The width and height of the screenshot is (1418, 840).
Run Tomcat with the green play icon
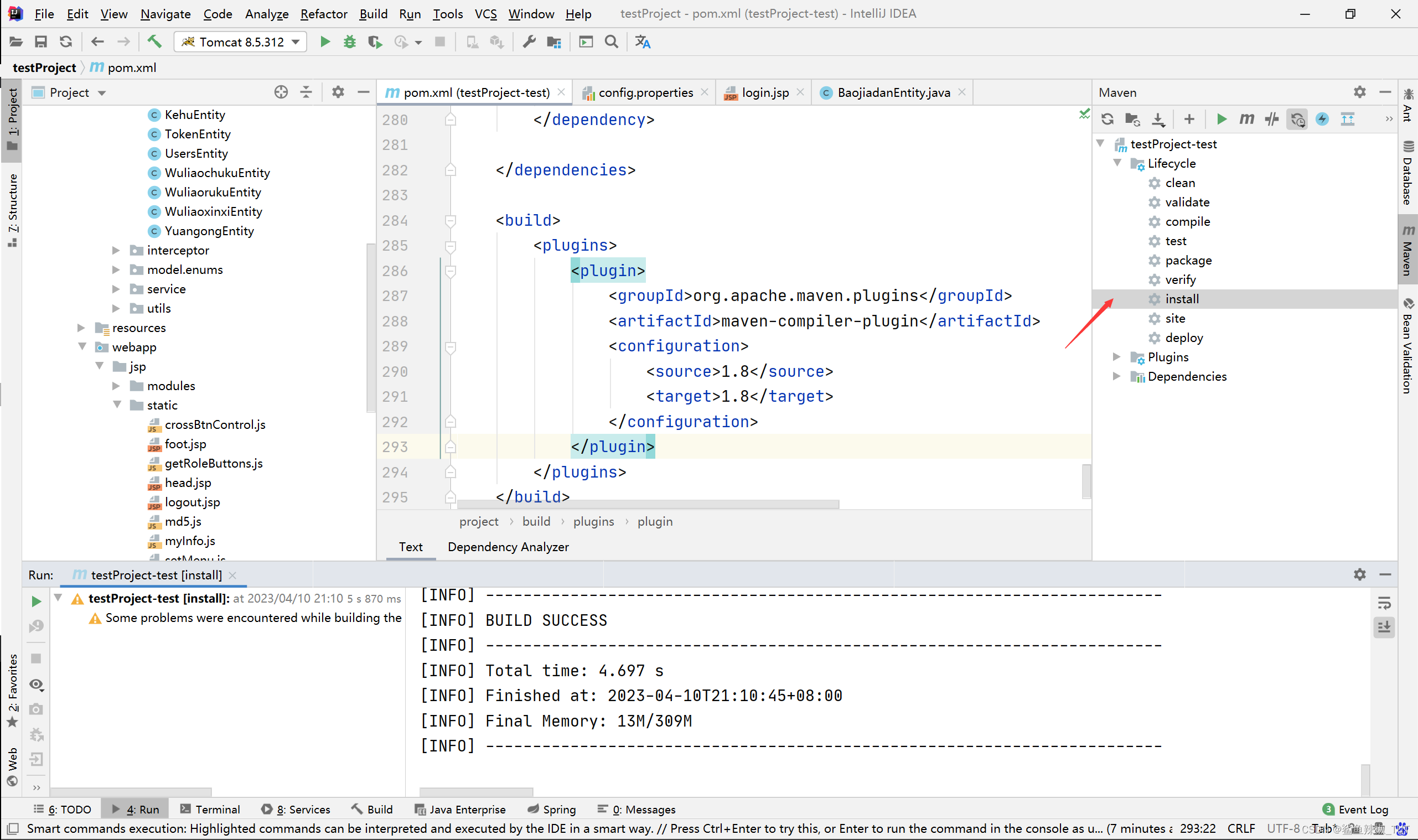325,42
